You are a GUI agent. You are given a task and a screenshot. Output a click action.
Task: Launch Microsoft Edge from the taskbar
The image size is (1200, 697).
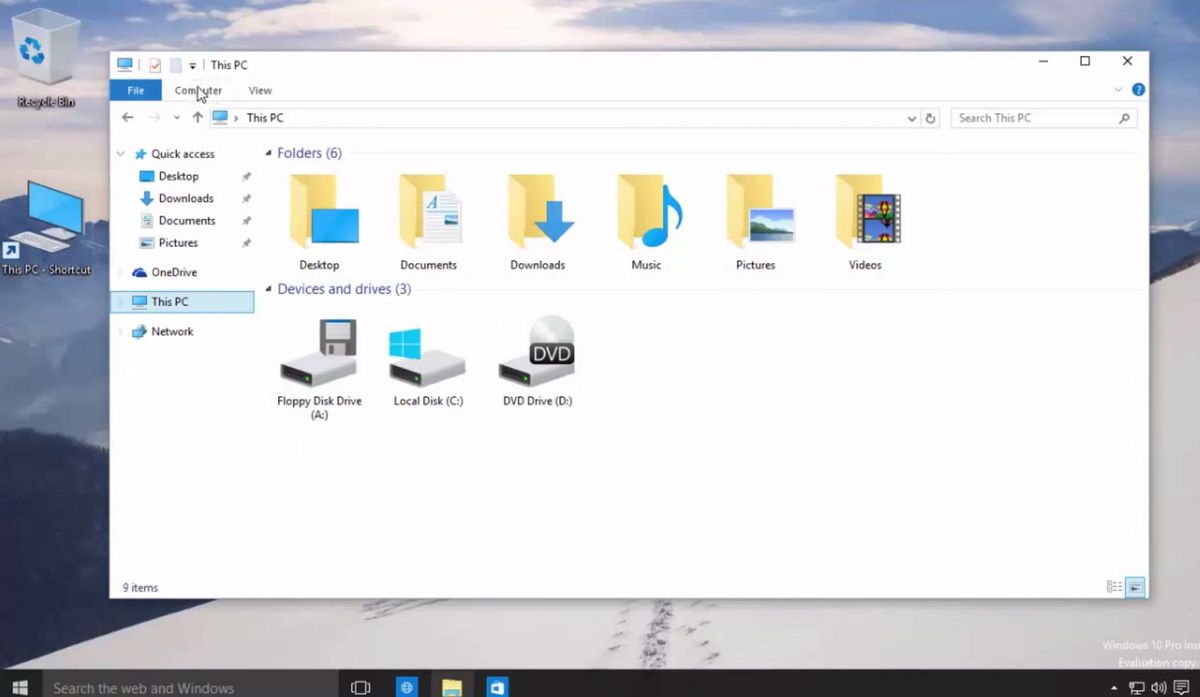point(406,687)
